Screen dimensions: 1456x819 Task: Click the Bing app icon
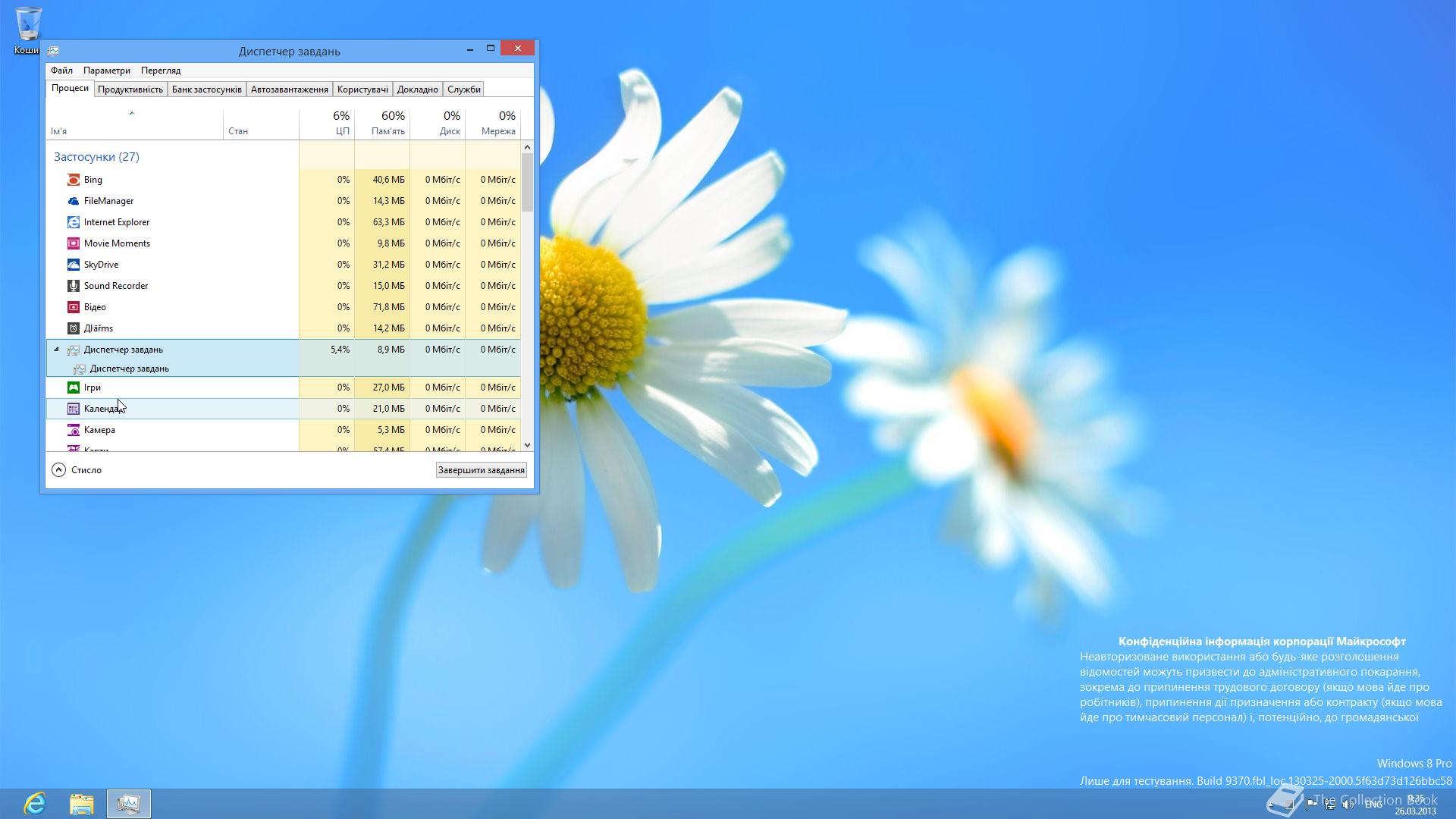[x=74, y=180]
